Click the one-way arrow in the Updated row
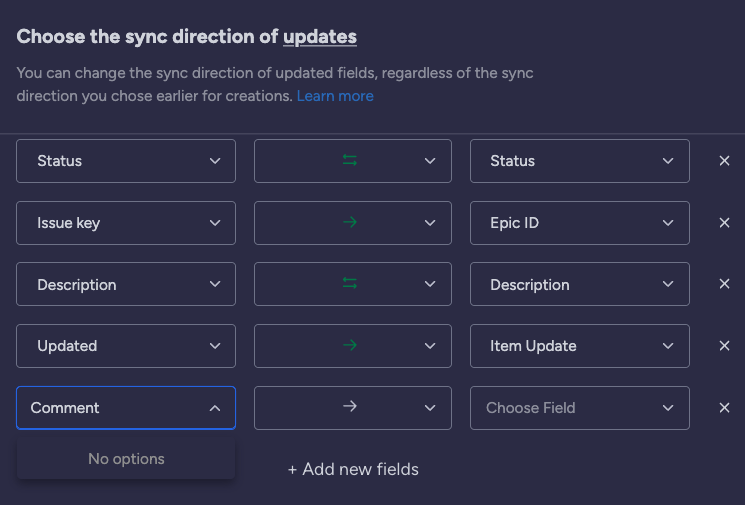Viewport: 745px width, 505px height. coord(350,345)
